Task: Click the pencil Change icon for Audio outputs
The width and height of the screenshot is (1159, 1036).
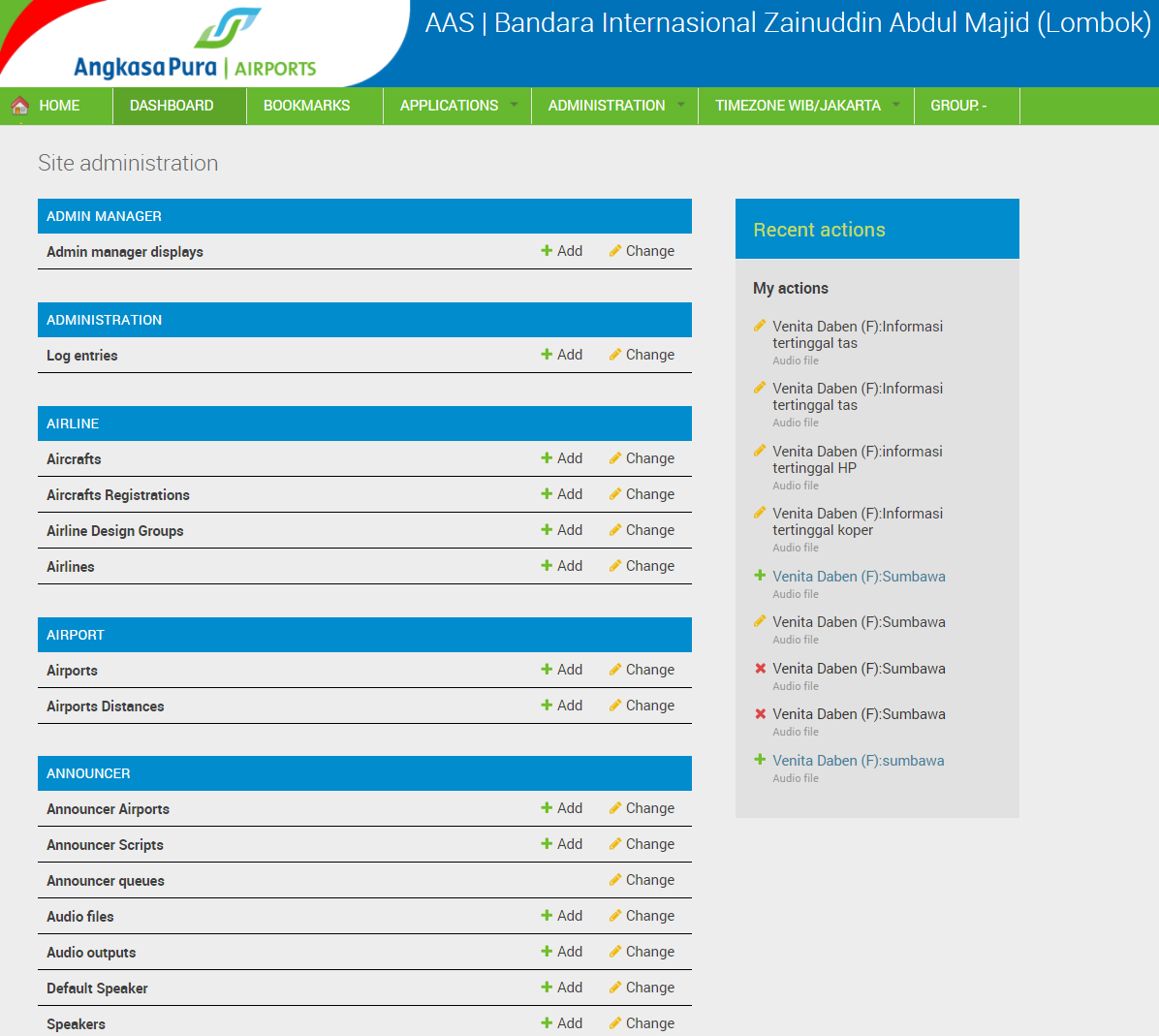Action: coord(614,951)
